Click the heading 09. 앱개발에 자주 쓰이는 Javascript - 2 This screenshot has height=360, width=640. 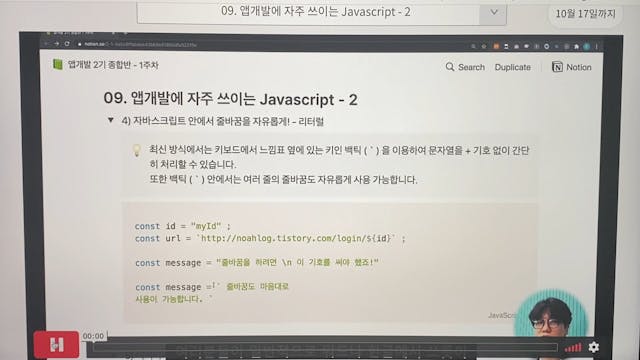[231, 99]
